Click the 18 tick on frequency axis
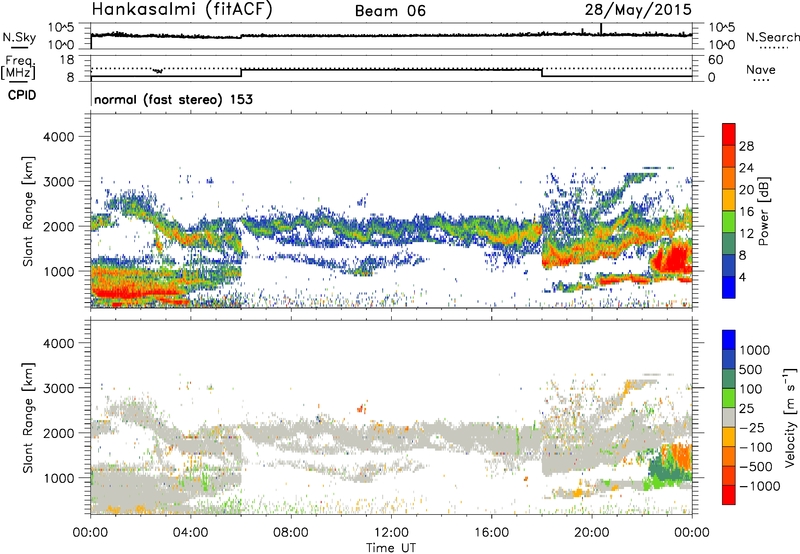The height and width of the screenshot is (554, 800). coord(67,59)
